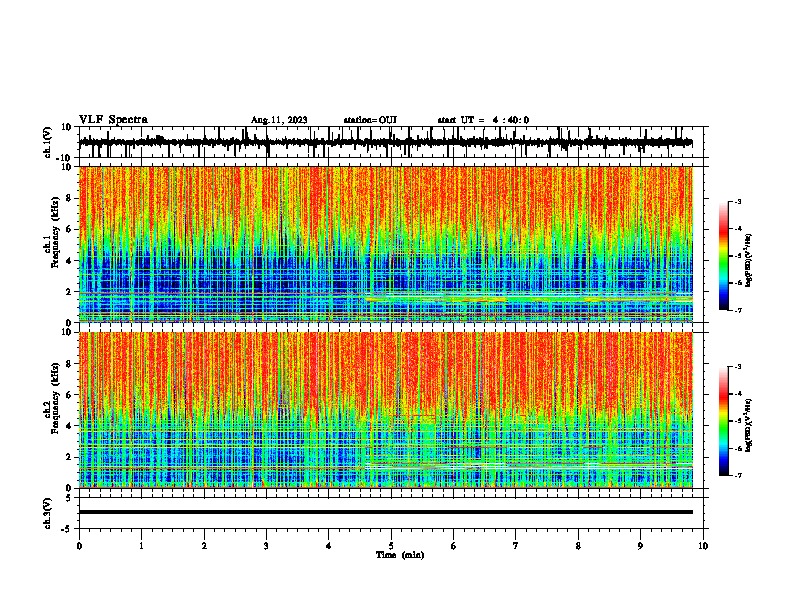Click the "-3" label on ch.1 color scale
This screenshot has width=792, height=612.
pos(738,201)
